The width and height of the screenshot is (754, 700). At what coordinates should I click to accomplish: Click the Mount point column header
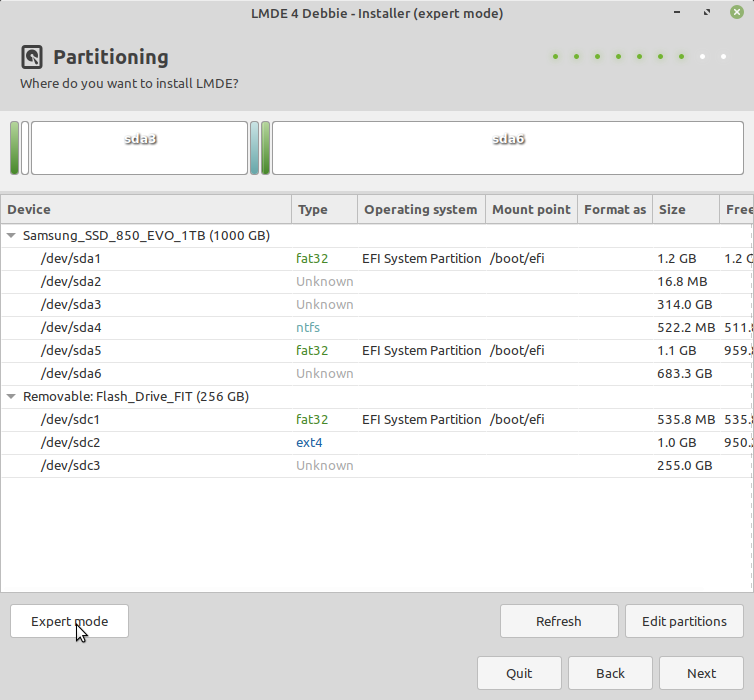[x=531, y=210]
